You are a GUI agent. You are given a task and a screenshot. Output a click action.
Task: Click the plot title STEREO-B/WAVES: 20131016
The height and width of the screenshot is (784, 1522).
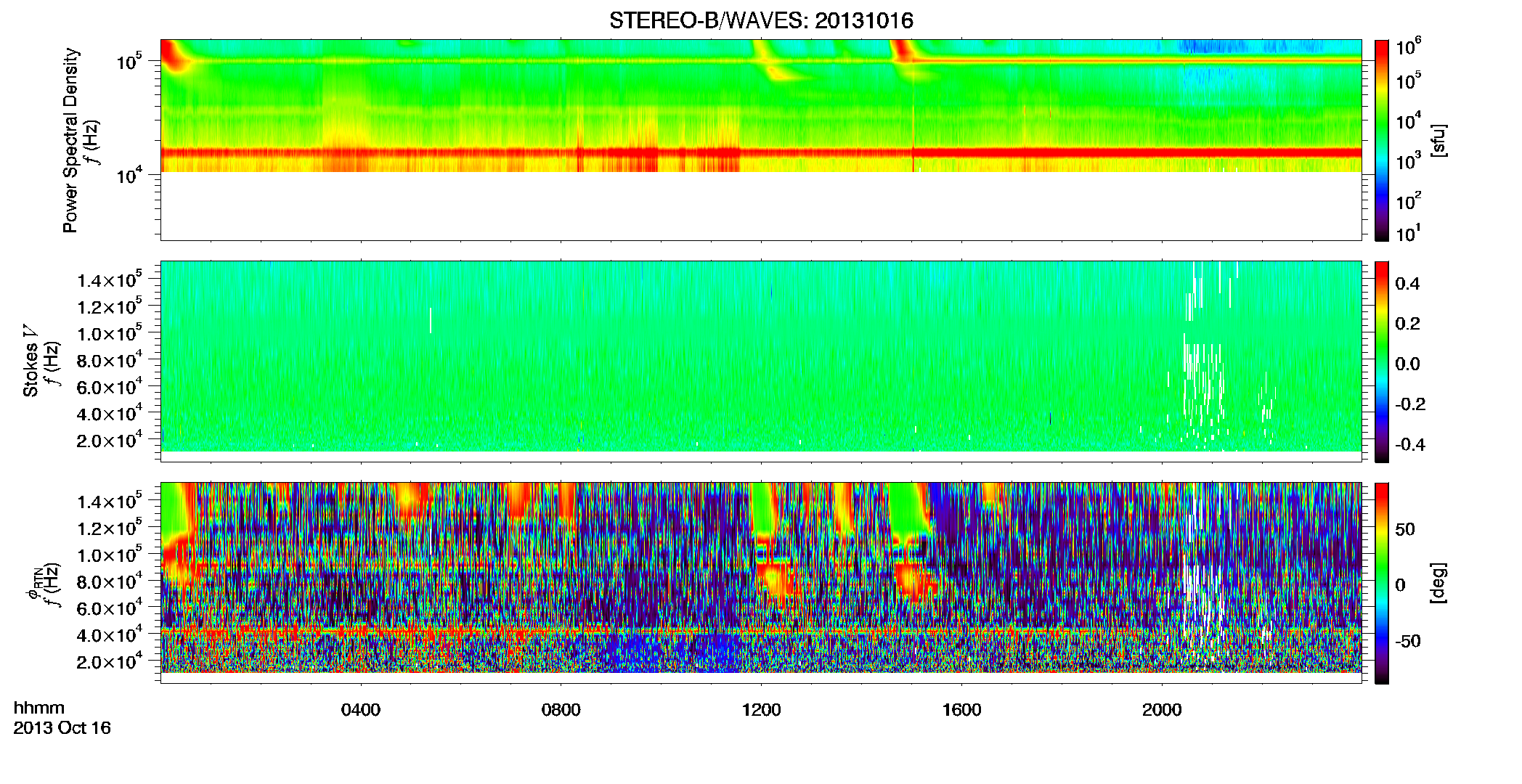coord(761,20)
